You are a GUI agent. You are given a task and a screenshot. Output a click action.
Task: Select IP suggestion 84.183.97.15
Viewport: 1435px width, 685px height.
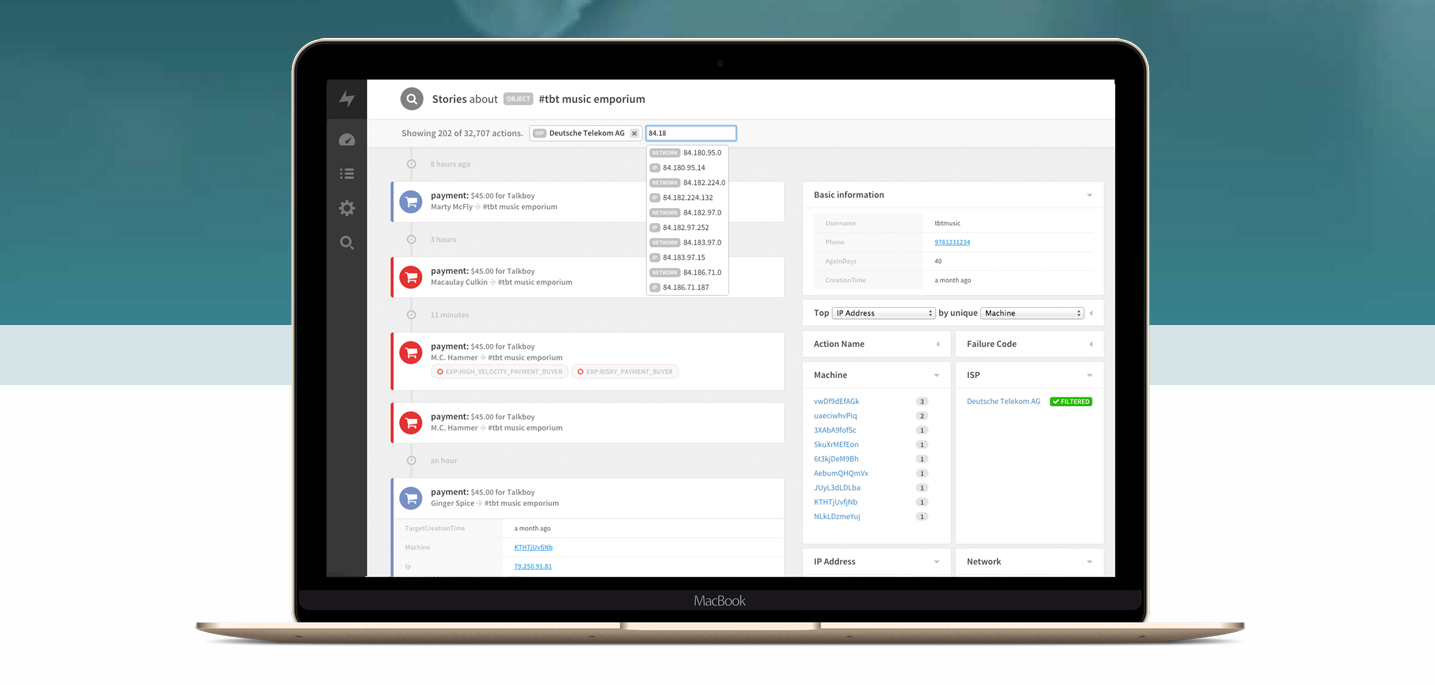(x=688, y=258)
